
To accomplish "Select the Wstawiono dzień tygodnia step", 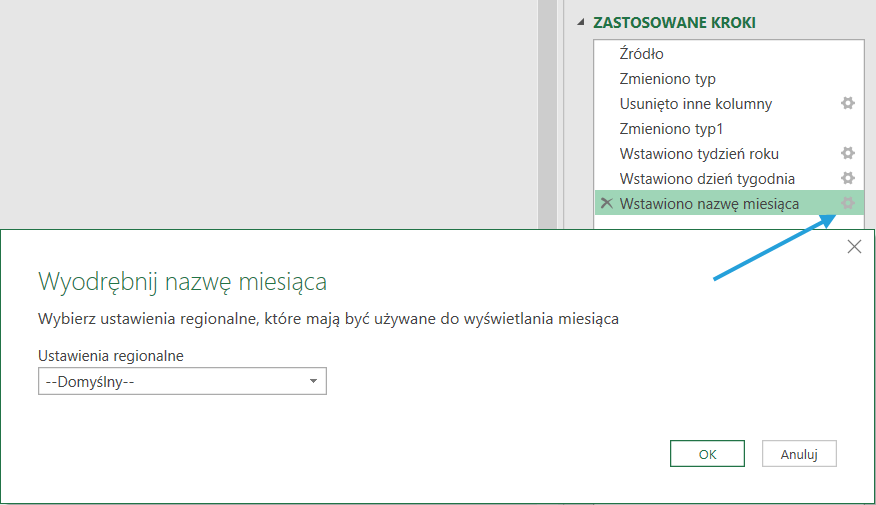I will tap(707, 179).
